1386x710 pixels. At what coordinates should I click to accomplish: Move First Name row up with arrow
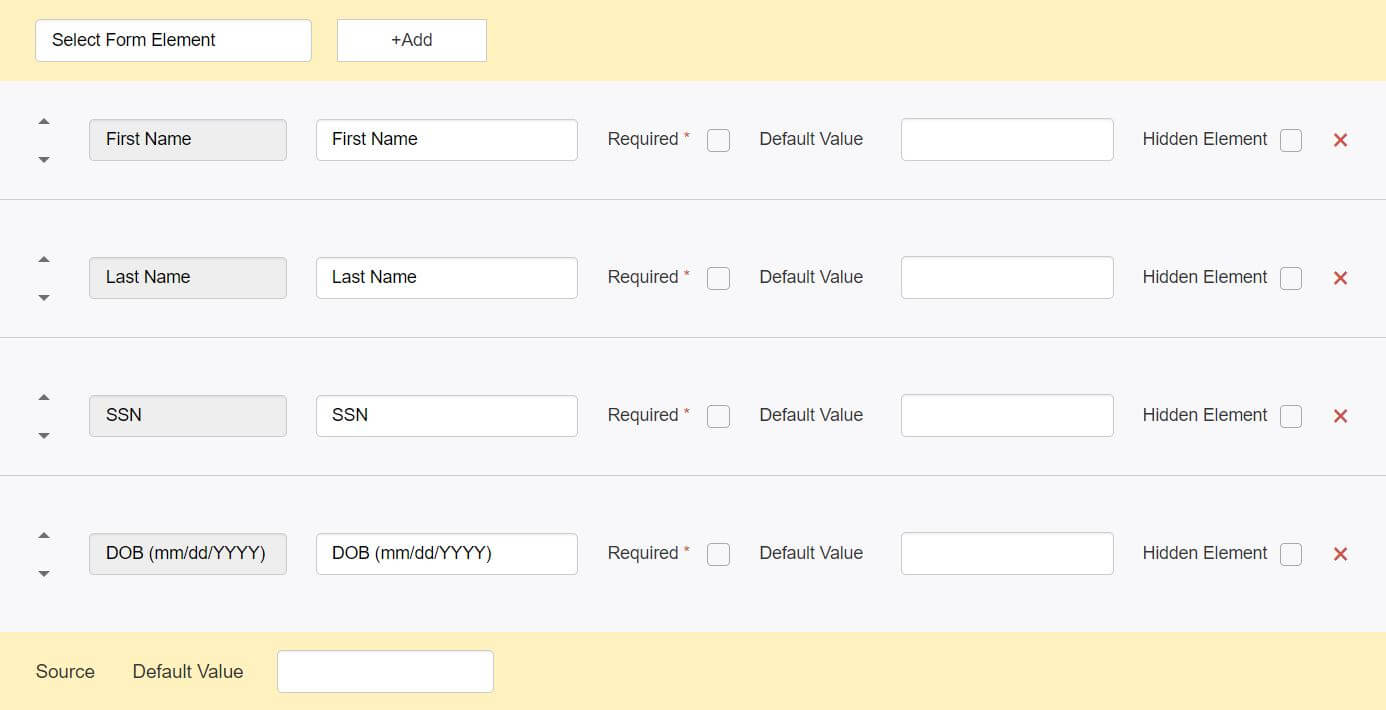click(x=44, y=122)
